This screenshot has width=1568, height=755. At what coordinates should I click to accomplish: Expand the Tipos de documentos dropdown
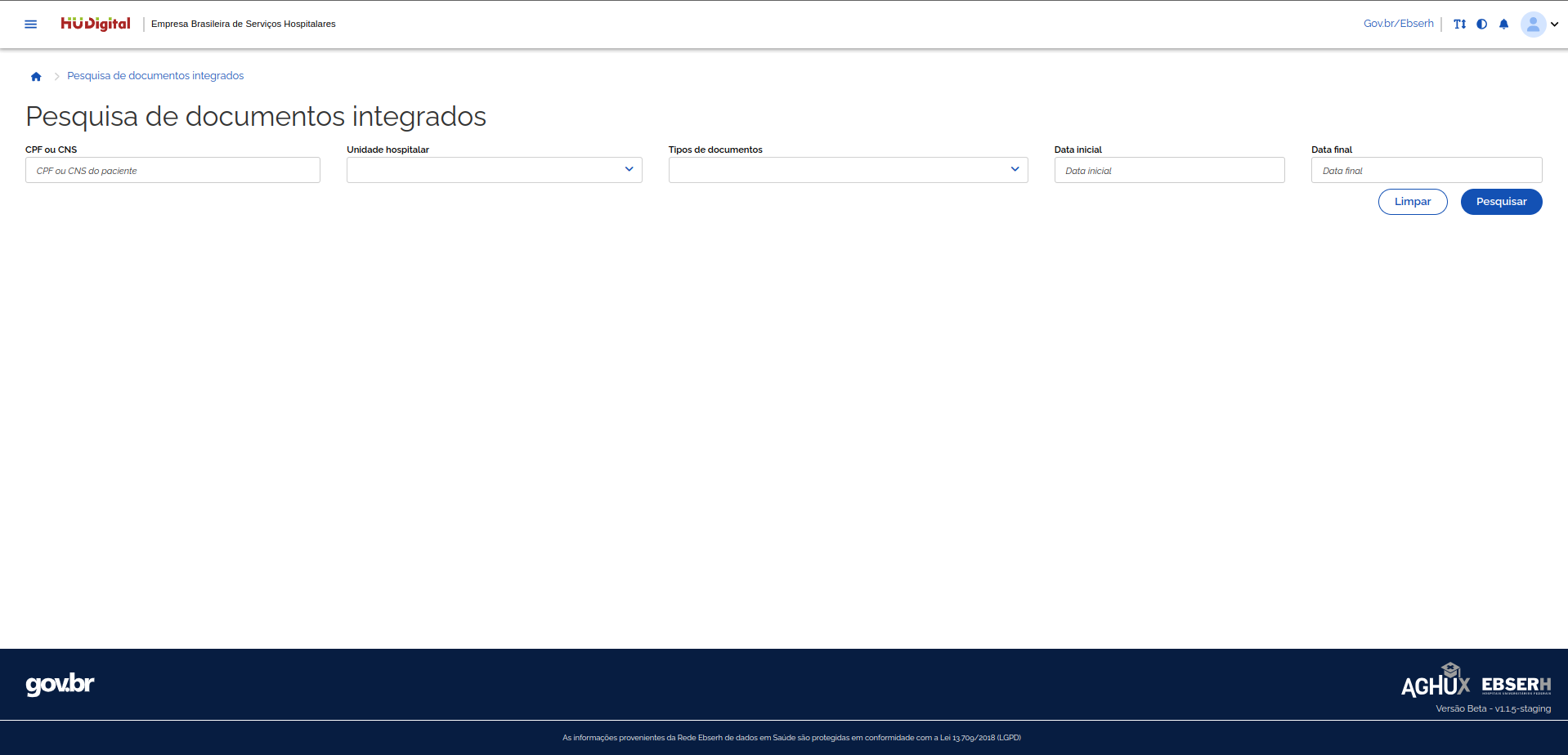click(x=848, y=170)
